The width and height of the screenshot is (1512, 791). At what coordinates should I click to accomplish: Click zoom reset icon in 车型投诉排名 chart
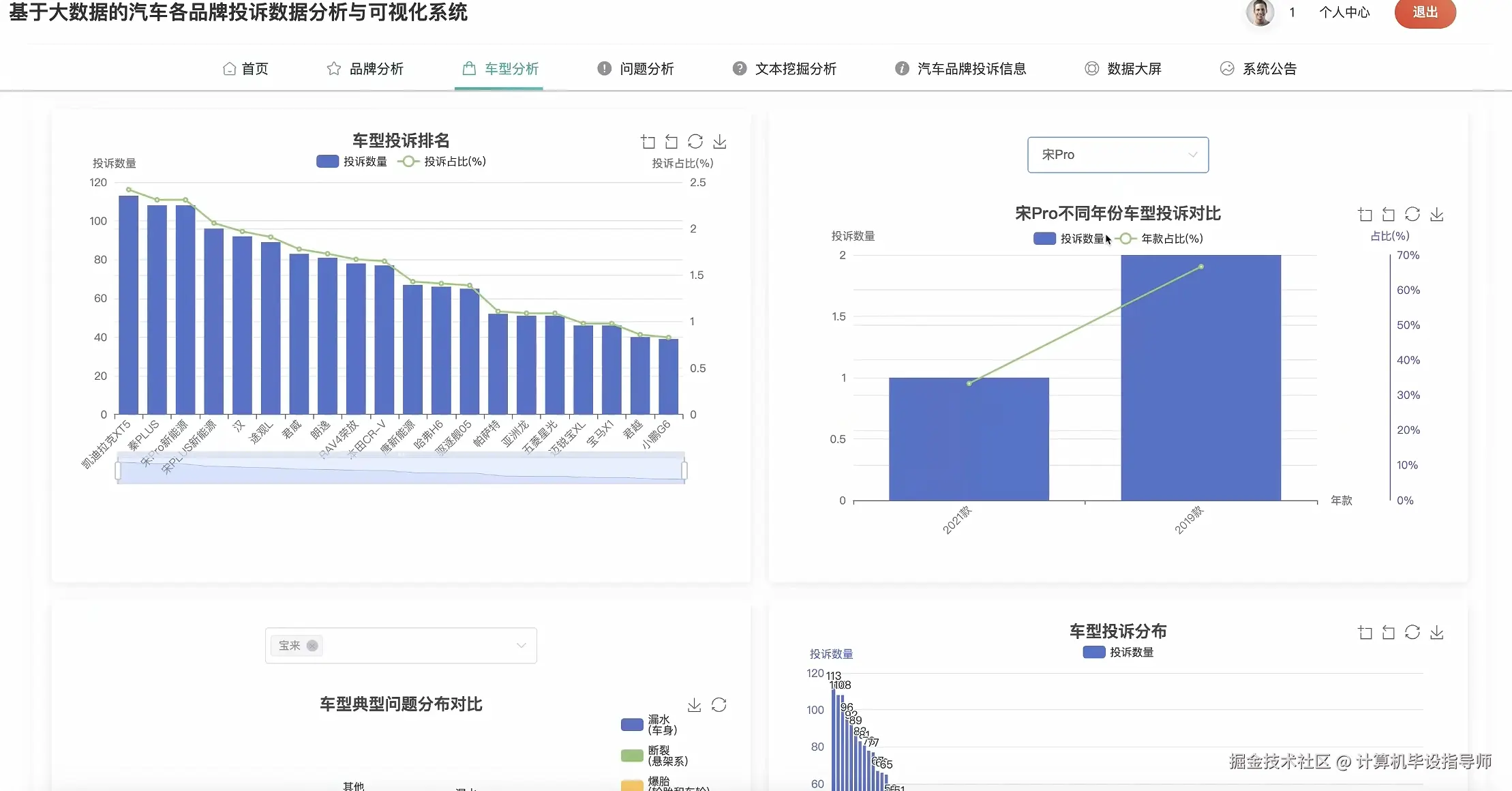pyautogui.click(x=671, y=142)
